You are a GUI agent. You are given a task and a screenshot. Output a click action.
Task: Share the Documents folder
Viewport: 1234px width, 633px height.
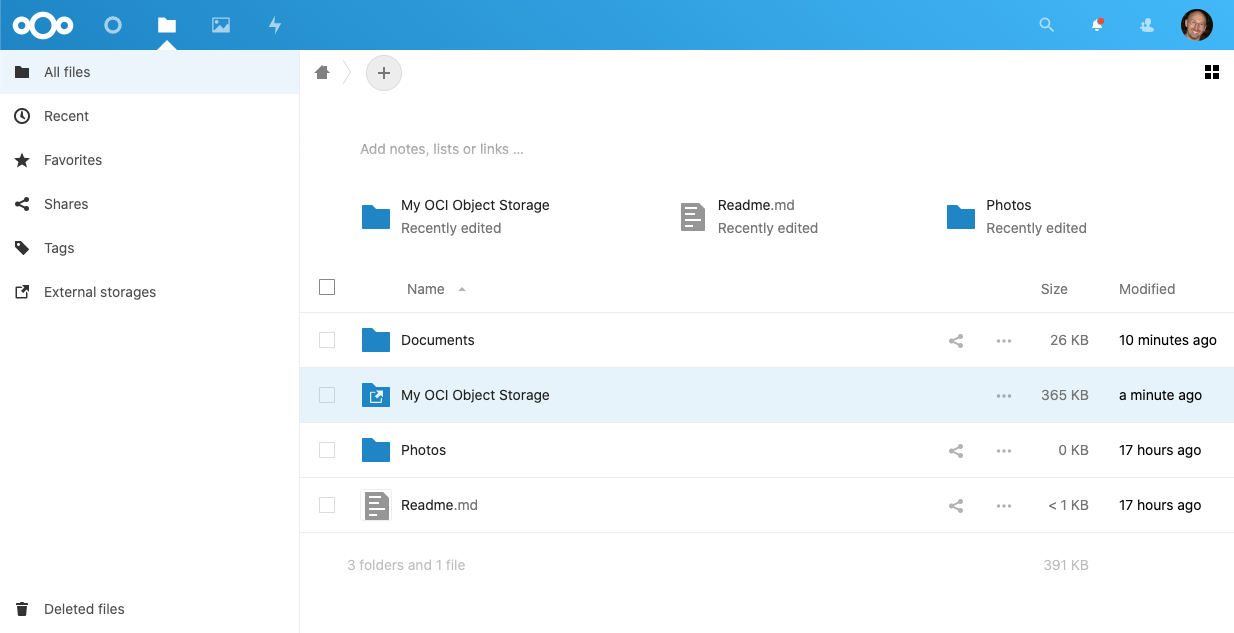955,340
